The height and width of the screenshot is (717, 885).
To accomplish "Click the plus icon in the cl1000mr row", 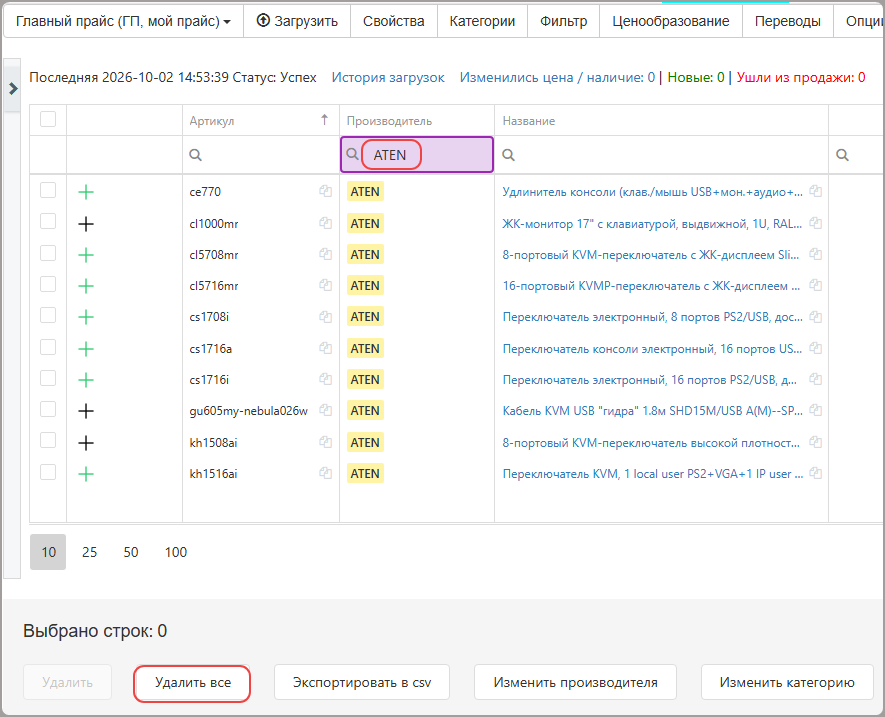I will [86, 224].
